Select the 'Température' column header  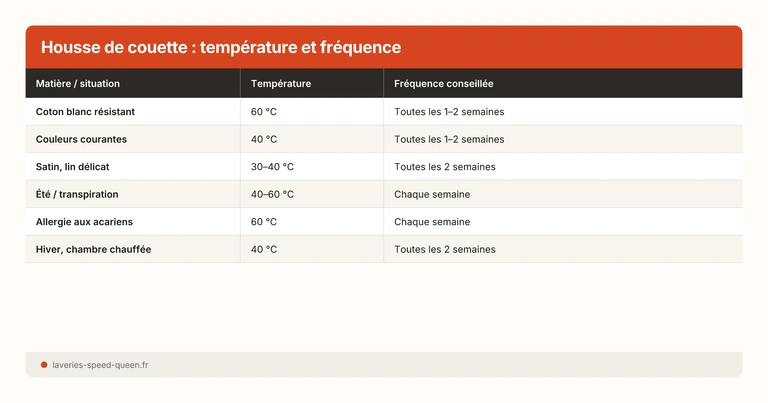[x=281, y=84]
